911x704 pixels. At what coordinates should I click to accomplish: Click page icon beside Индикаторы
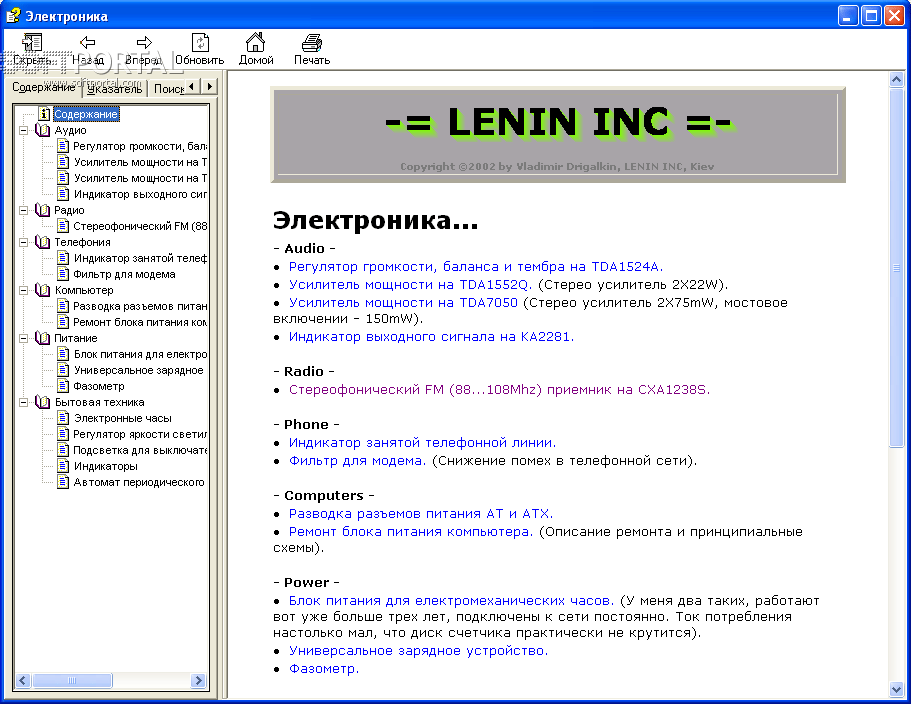(x=63, y=466)
